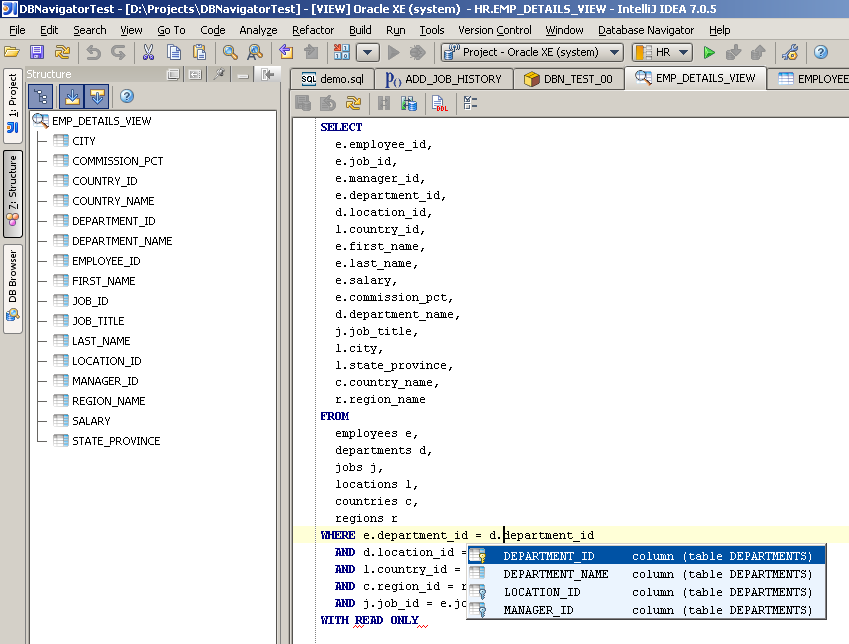Click 'e.employee_id,' line in the editor
Viewport: 849px width, 644px height.
click(x=383, y=145)
